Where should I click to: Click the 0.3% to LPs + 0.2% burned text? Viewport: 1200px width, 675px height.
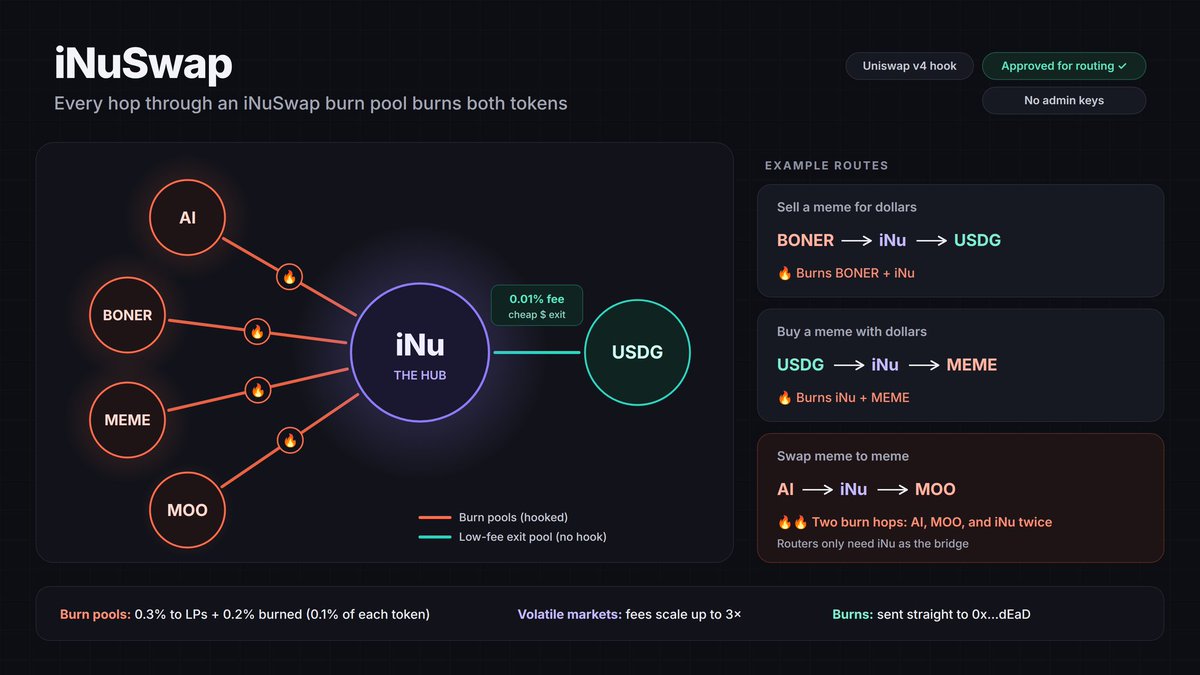point(283,614)
